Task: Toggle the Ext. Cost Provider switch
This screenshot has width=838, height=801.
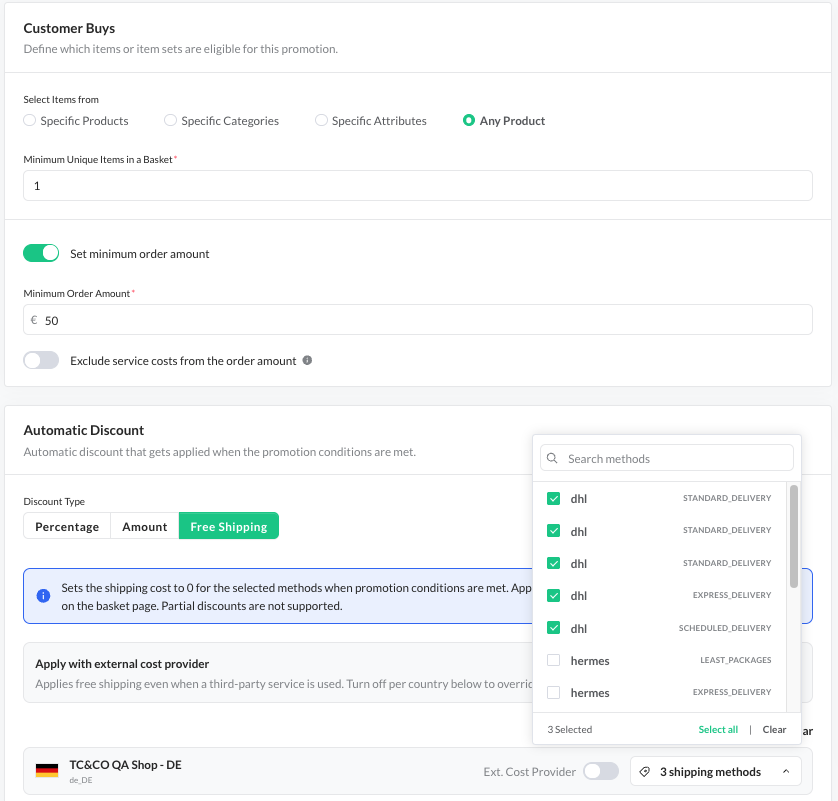Action: (x=601, y=772)
